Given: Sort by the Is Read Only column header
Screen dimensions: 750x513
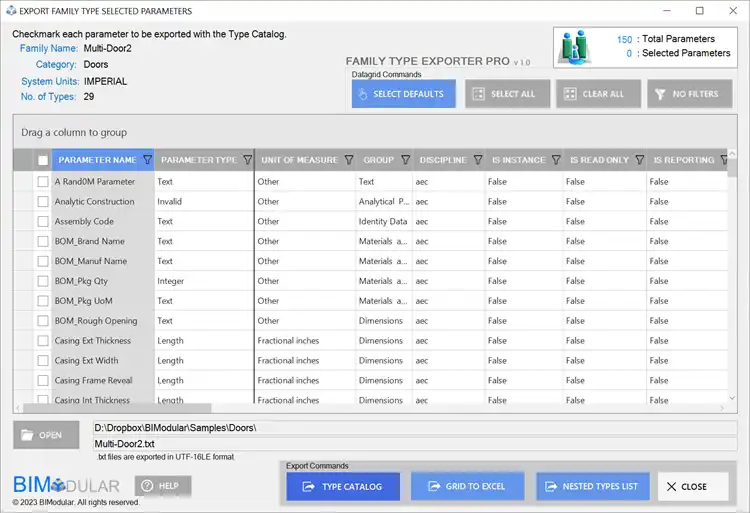Looking at the screenshot, I should 599,160.
